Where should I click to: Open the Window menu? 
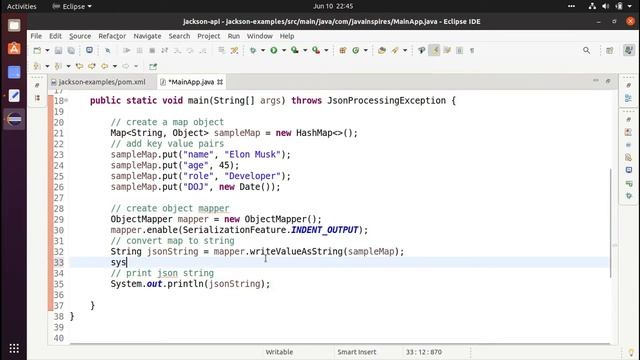(260, 36)
